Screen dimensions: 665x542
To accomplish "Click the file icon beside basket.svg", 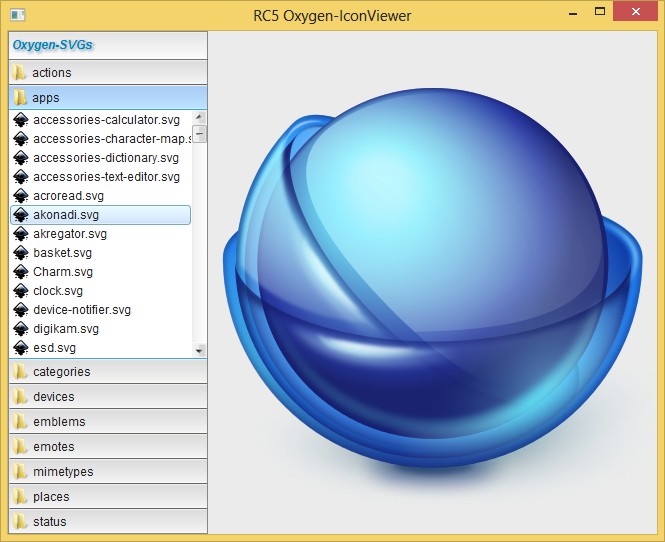I will 20,253.
